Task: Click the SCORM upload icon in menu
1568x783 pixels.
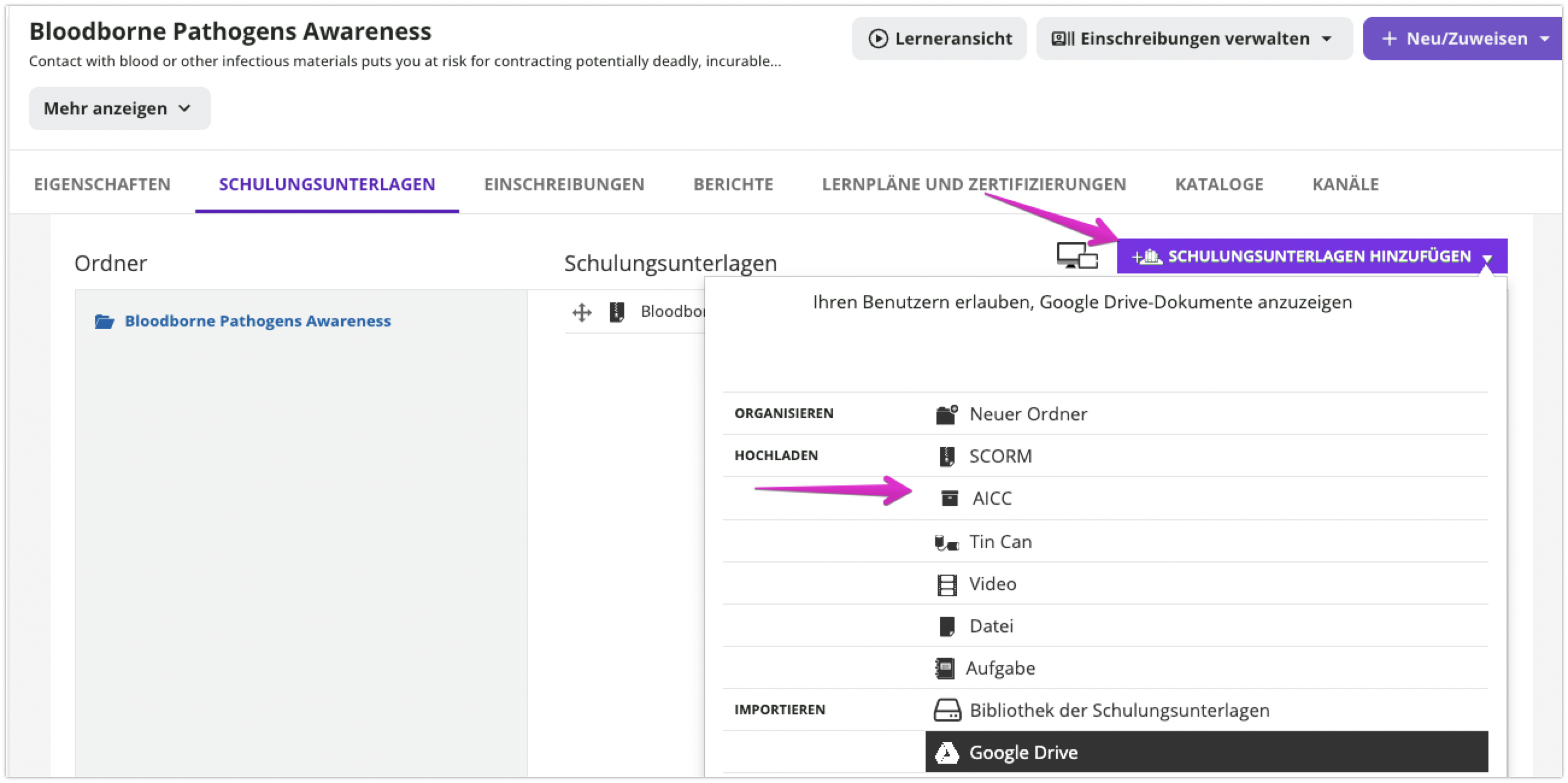Action: (x=947, y=457)
